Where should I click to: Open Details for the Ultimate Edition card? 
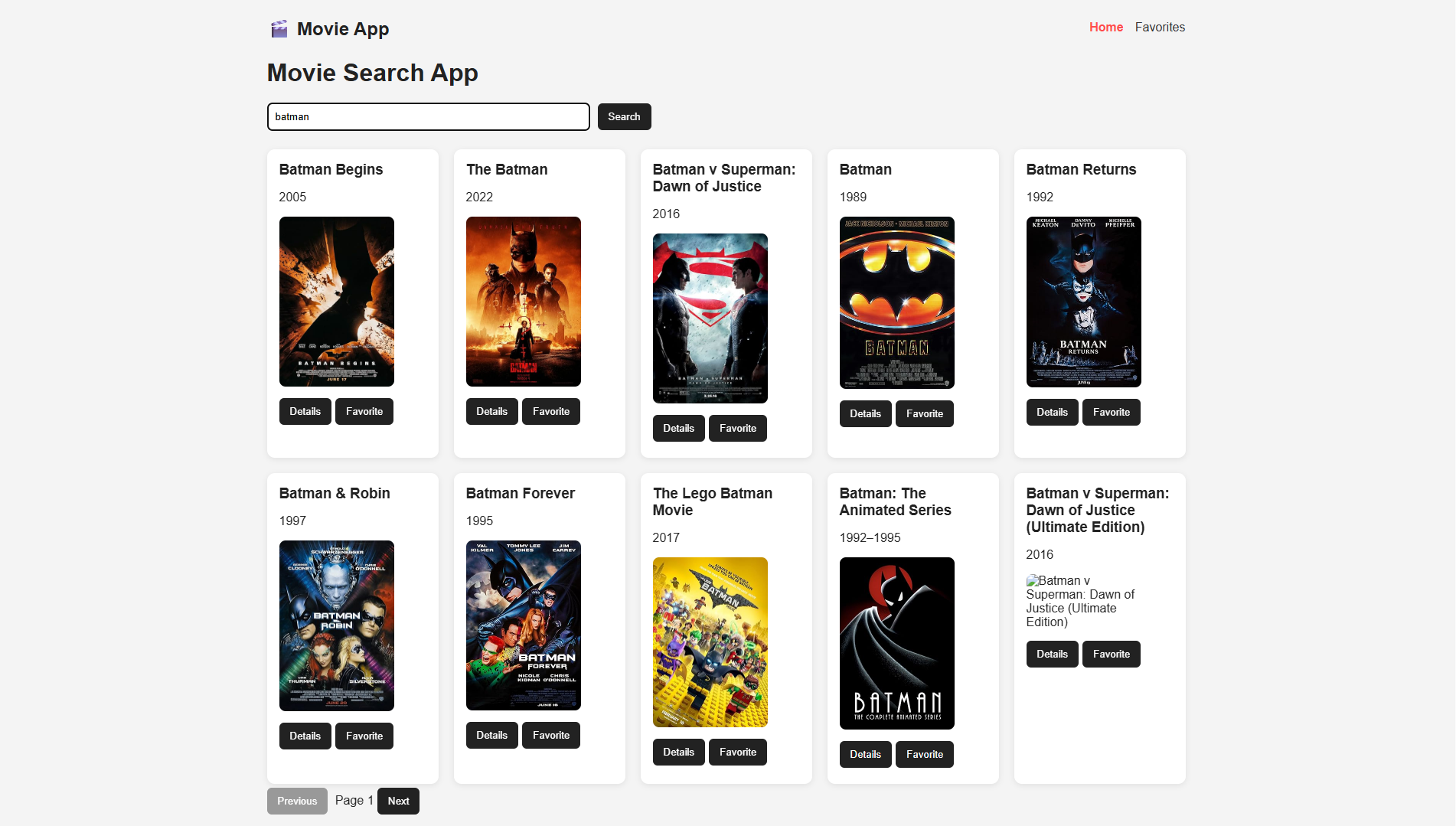point(1053,655)
